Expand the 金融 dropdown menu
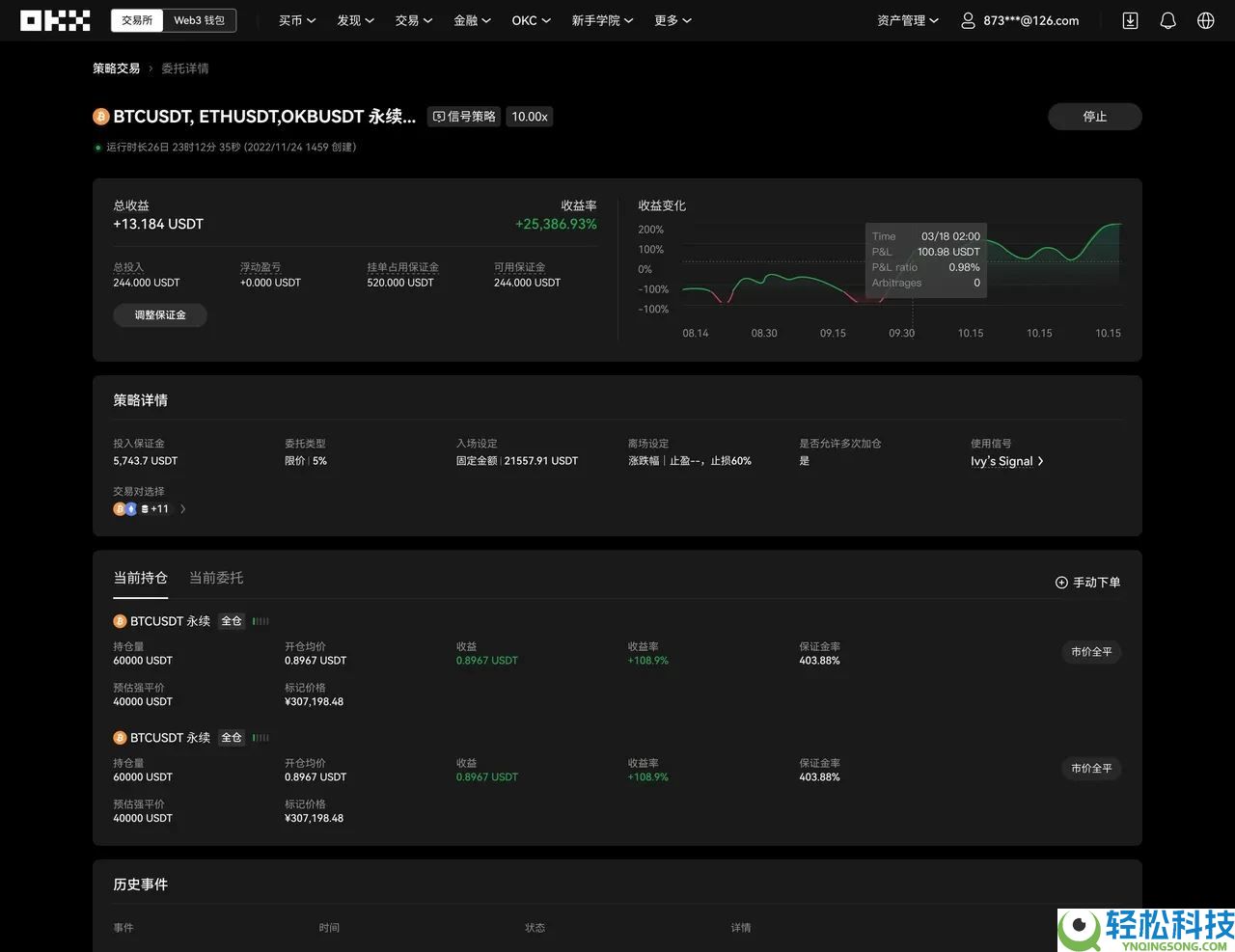The height and width of the screenshot is (952, 1235). click(472, 20)
